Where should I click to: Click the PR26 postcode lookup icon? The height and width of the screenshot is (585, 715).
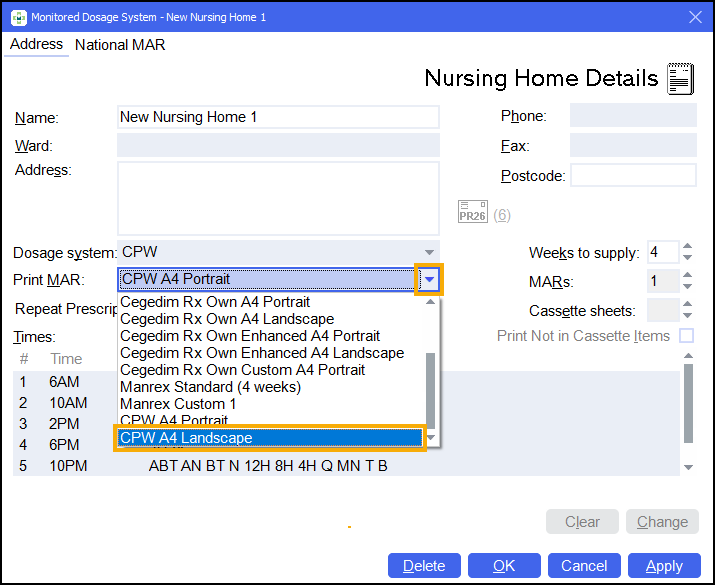pyautogui.click(x=471, y=212)
